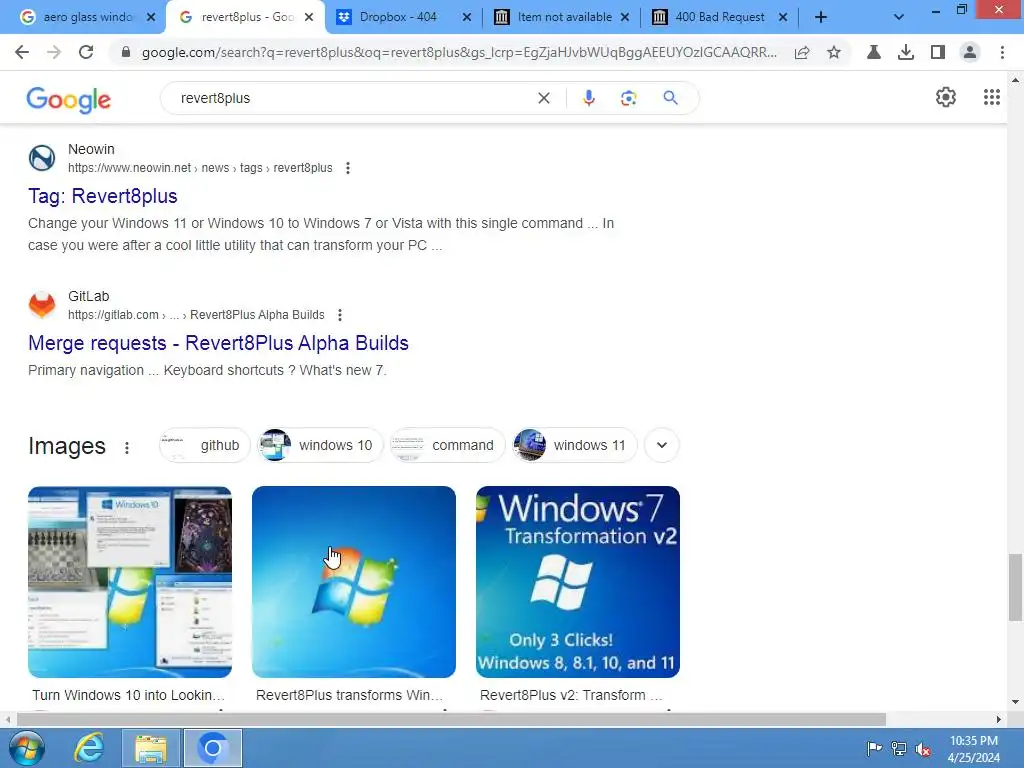This screenshot has height=768, width=1024.
Task: Open the Chrome profile avatar
Action: pyautogui.click(x=970, y=52)
